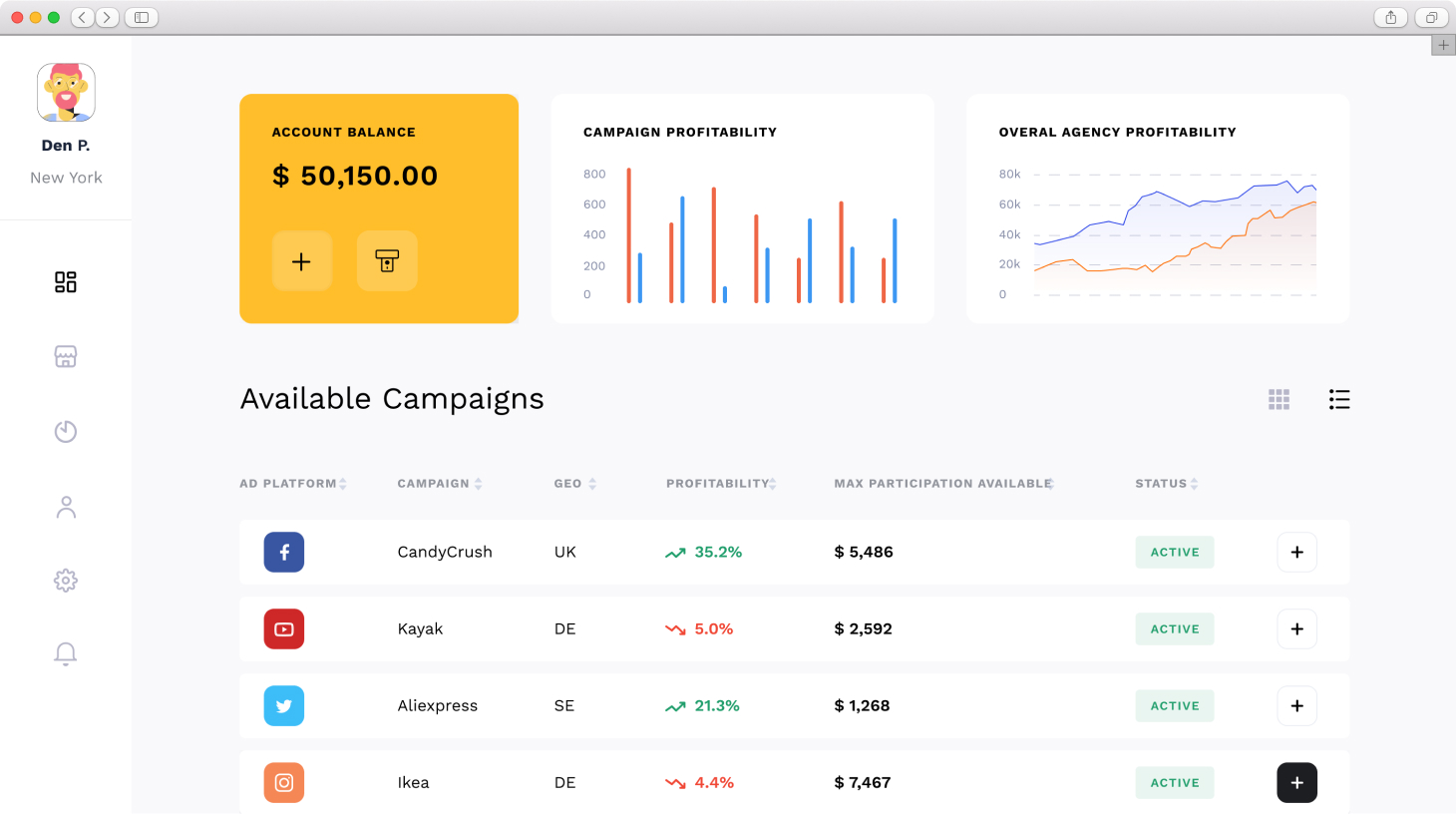Viewport: 1456px width, 814px height.
Task: Click Den P. avatar picture
Action: coord(66,92)
